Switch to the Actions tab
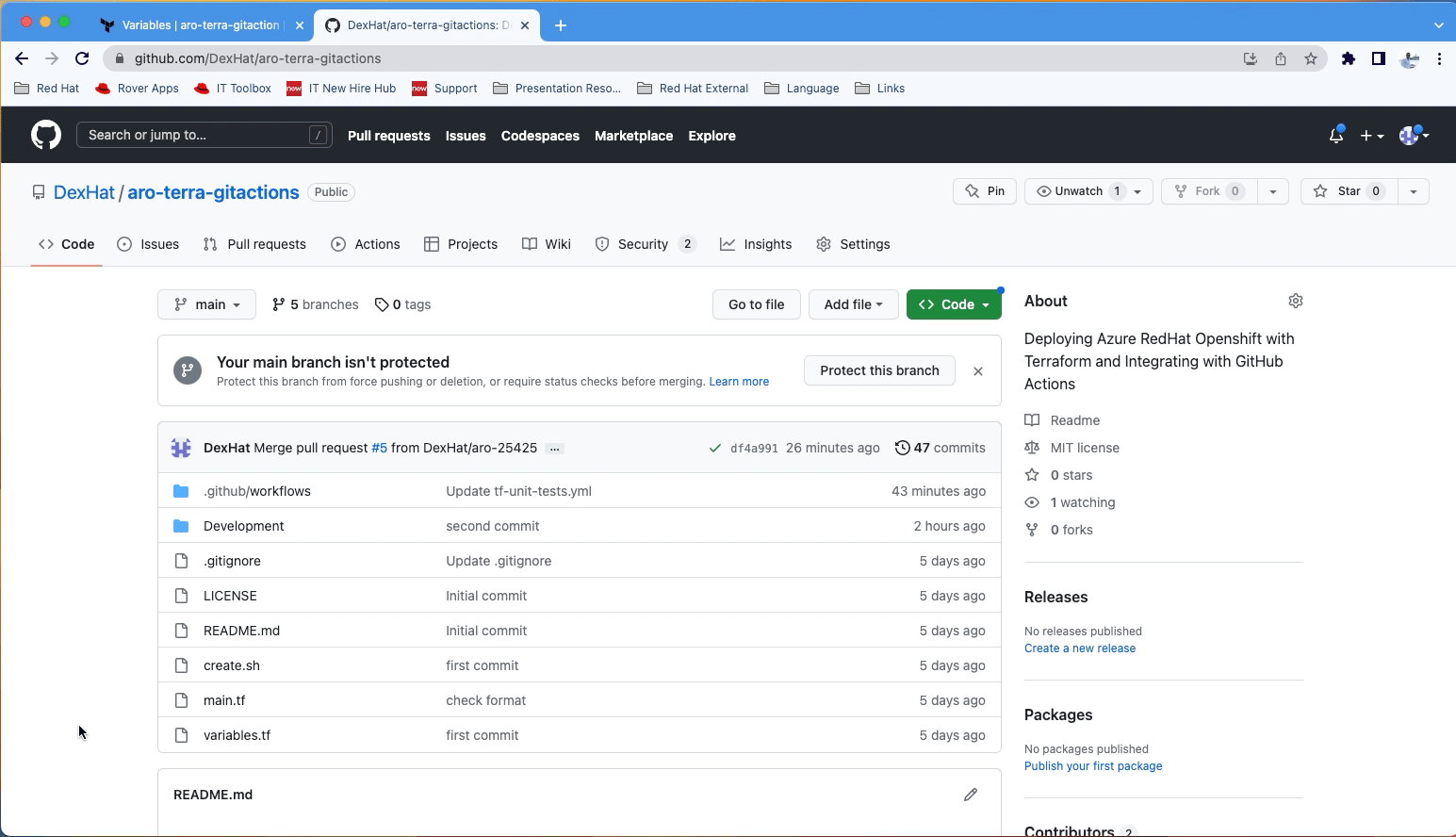This screenshot has height=837, width=1456. [366, 244]
